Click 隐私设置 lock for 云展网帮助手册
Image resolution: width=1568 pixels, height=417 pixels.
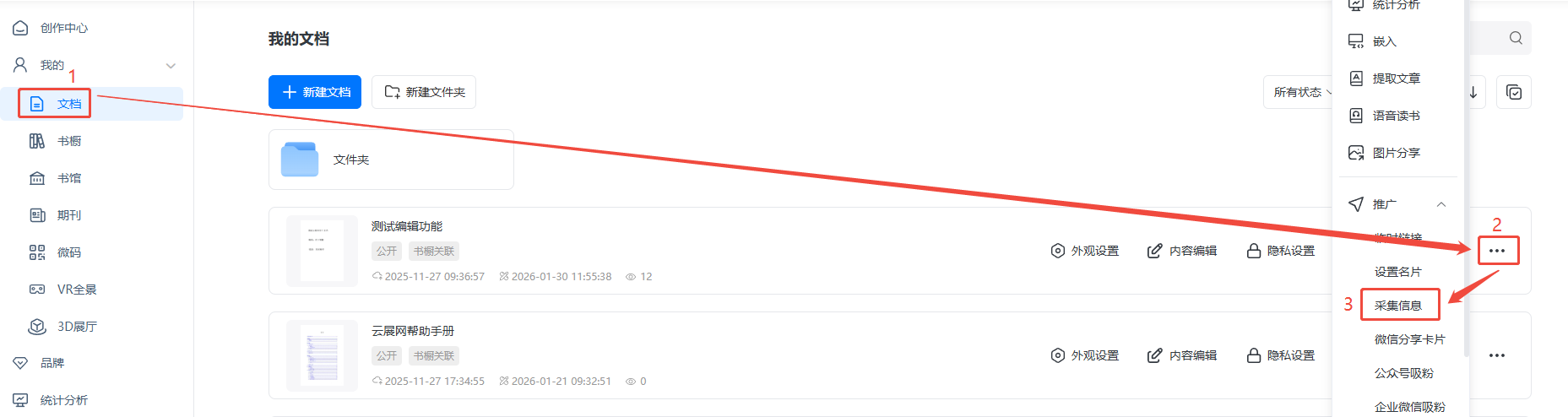point(1254,355)
